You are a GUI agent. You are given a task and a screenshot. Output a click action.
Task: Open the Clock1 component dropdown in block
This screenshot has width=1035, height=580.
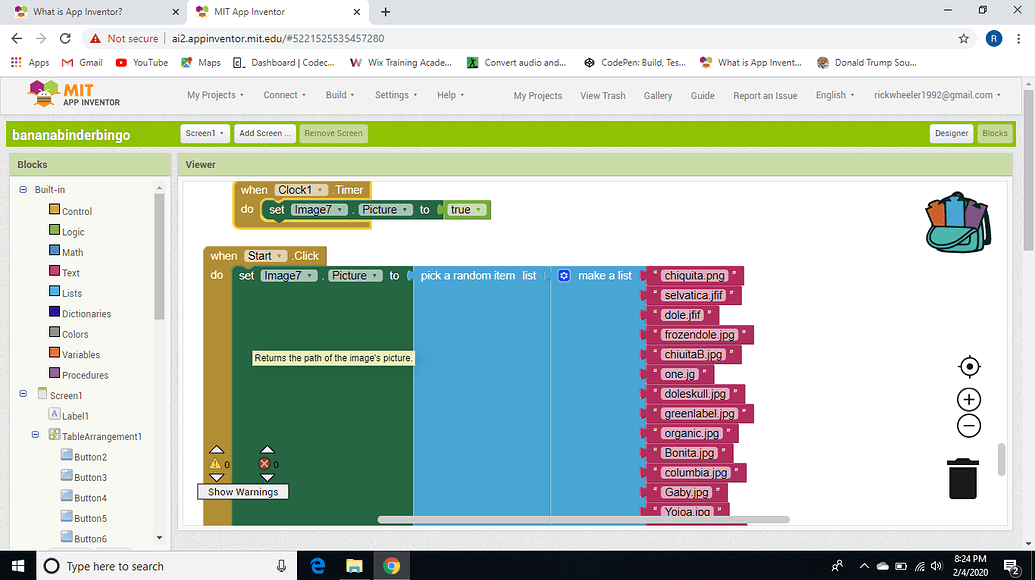click(x=321, y=190)
